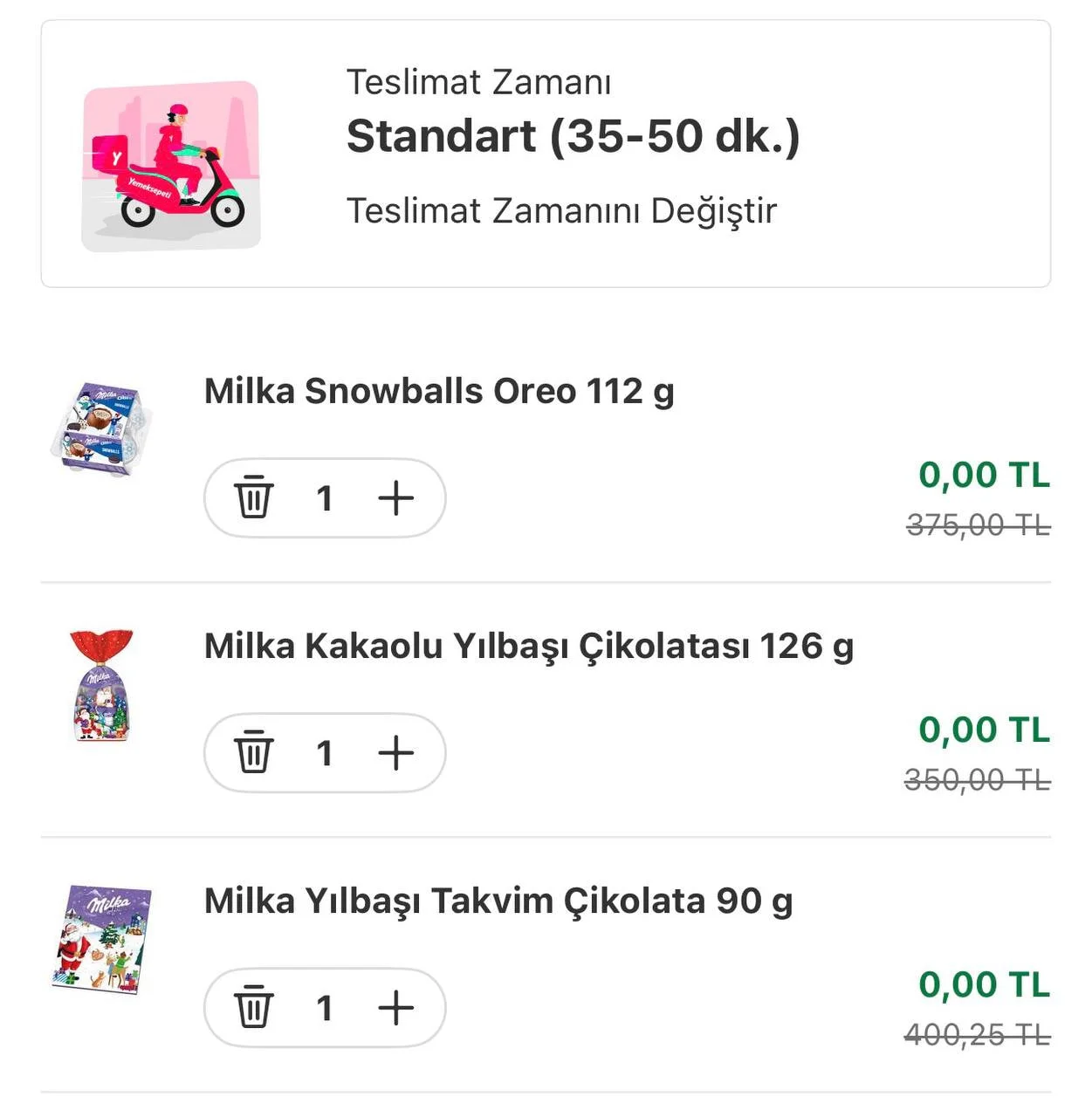Viewport: 1092px width, 1117px height.
Task: Remove Milka Snowballs Oreo with trash icon
Action: 253,498
